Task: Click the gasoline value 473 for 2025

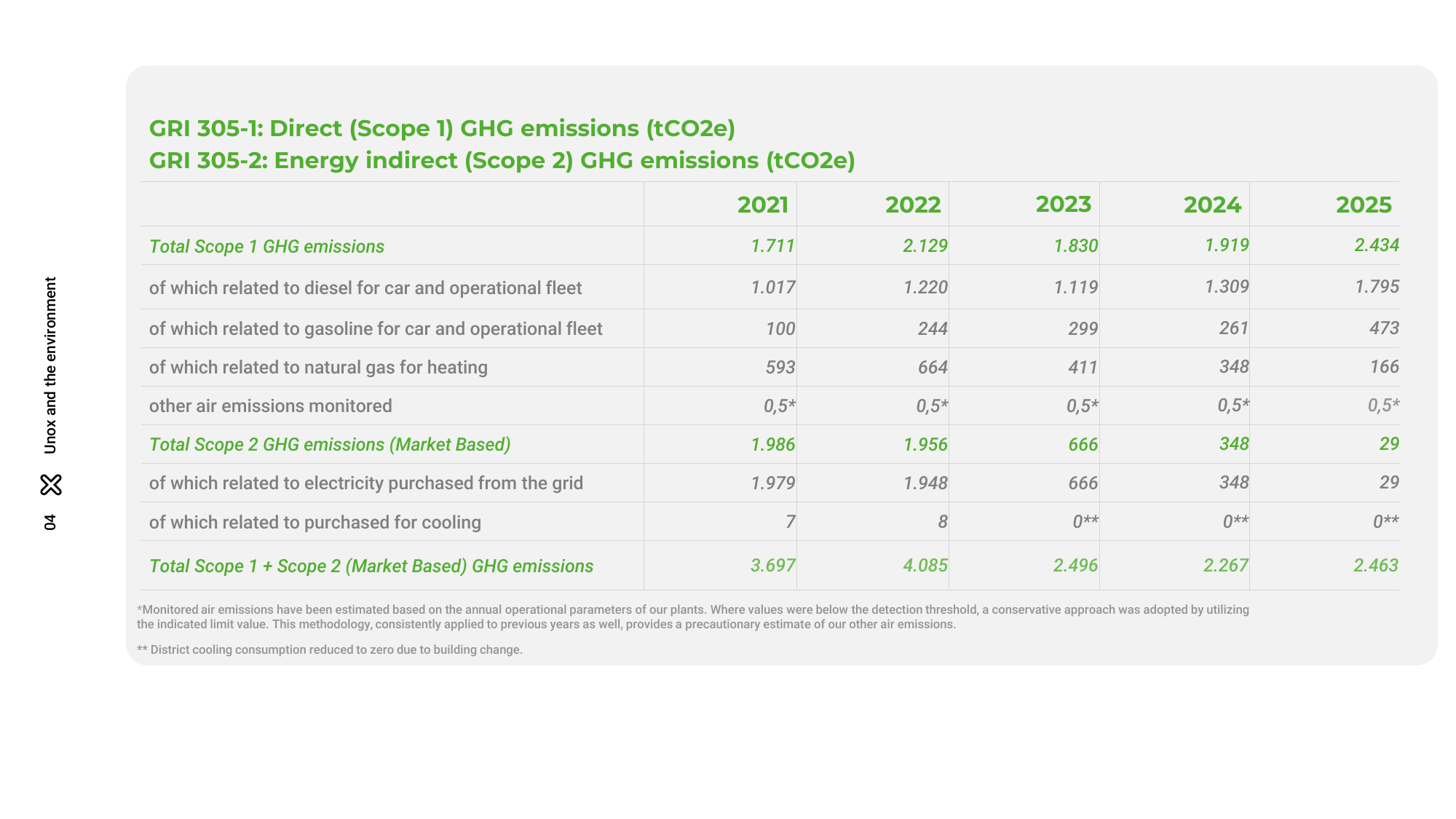Action: point(1384,328)
